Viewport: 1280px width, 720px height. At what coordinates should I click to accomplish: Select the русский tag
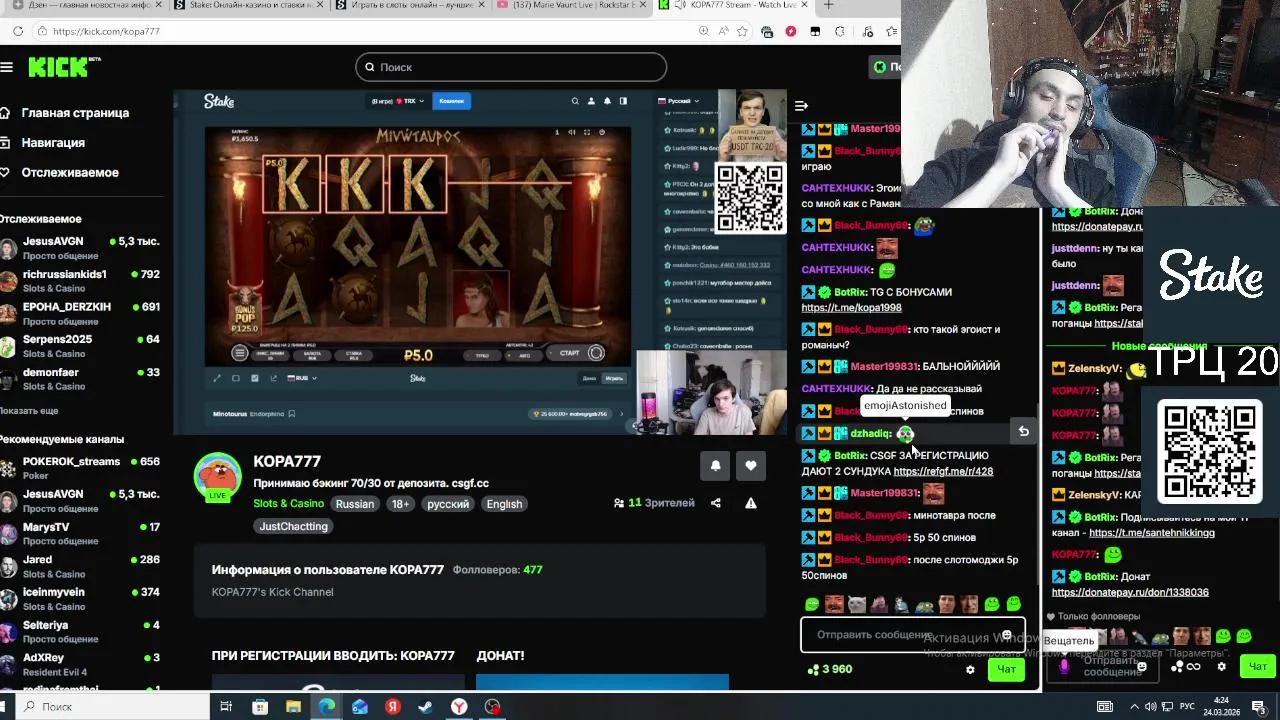(x=448, y=504)
